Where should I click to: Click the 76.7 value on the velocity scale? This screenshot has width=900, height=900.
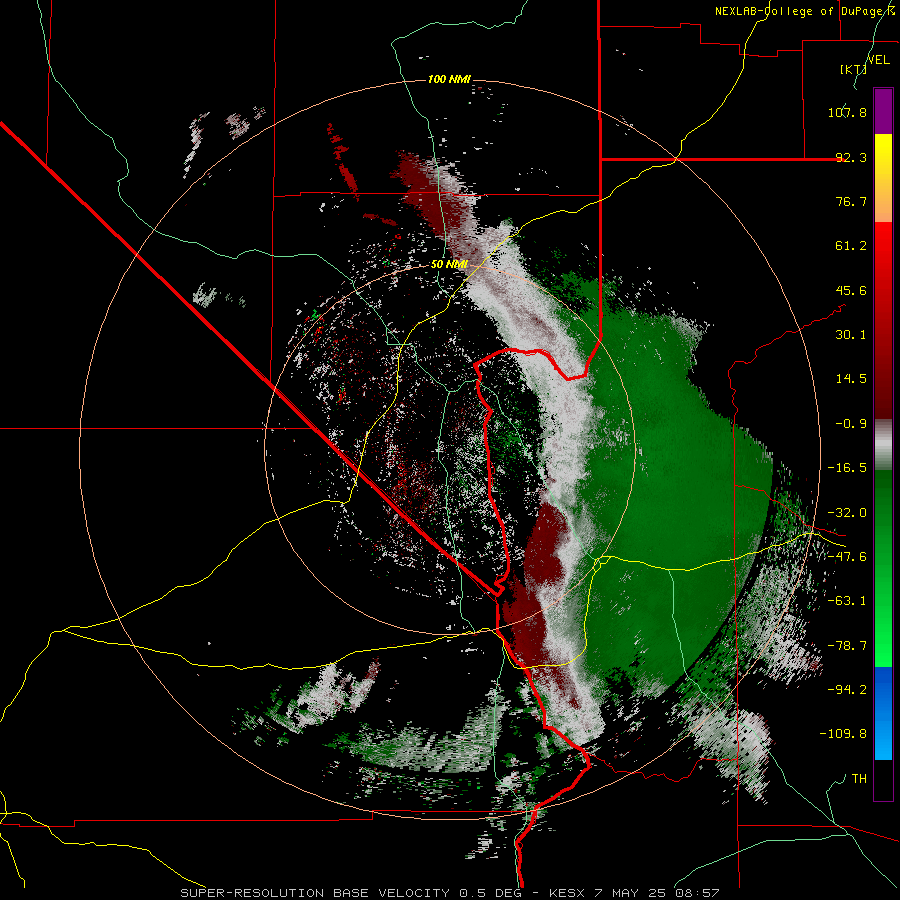coord(851,201)
